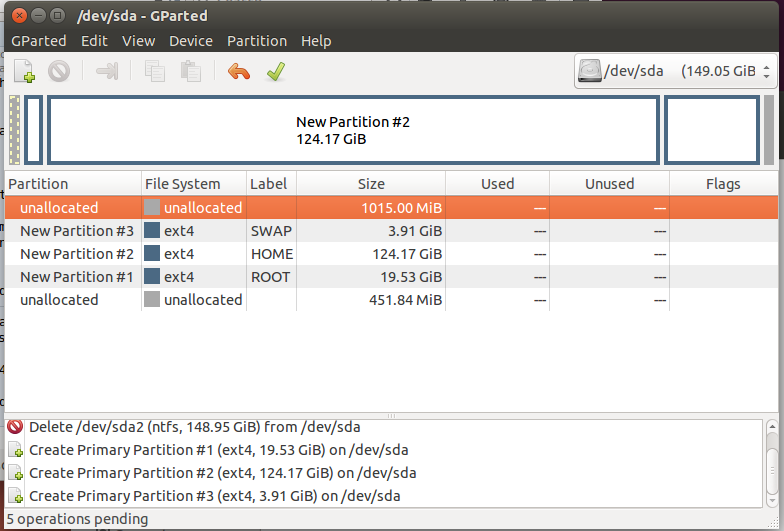
Task: Click the Delete partition toolbar icon
Action: [x=59, y=71]
